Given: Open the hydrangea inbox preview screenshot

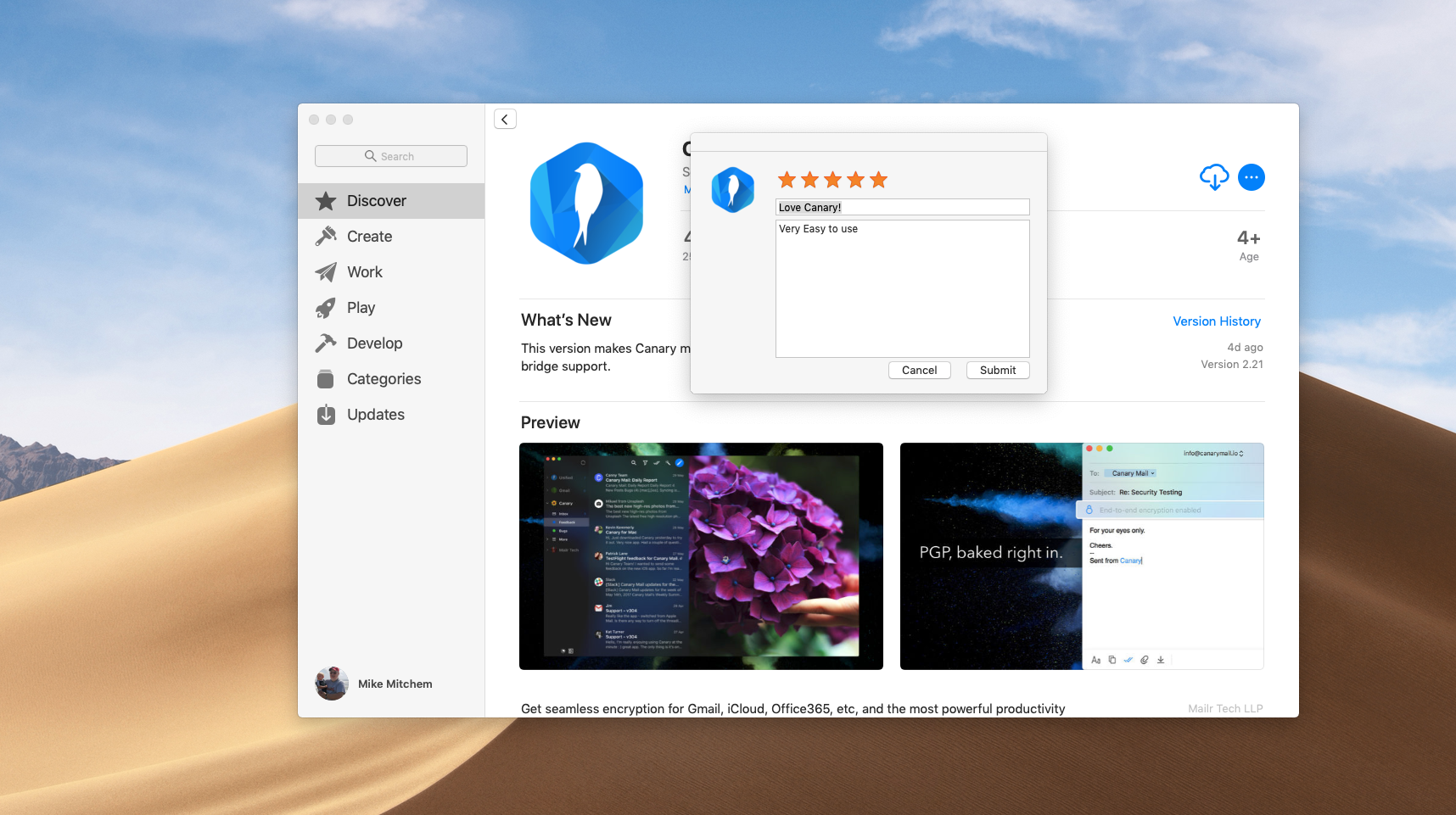Looking at the screenshot, I should coord(701,556).
